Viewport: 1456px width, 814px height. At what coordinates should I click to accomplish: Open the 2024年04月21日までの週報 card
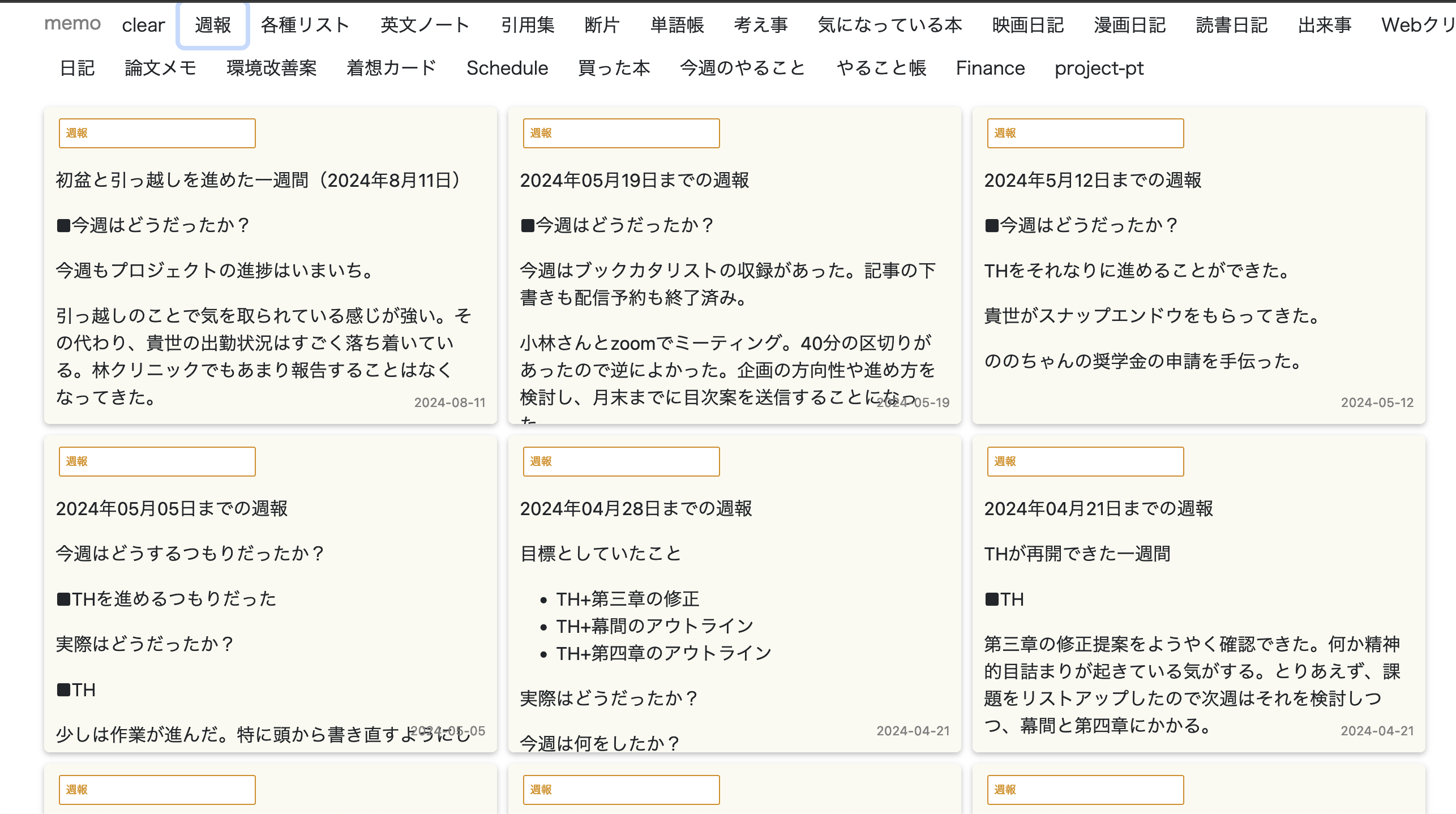(1098, 508)
